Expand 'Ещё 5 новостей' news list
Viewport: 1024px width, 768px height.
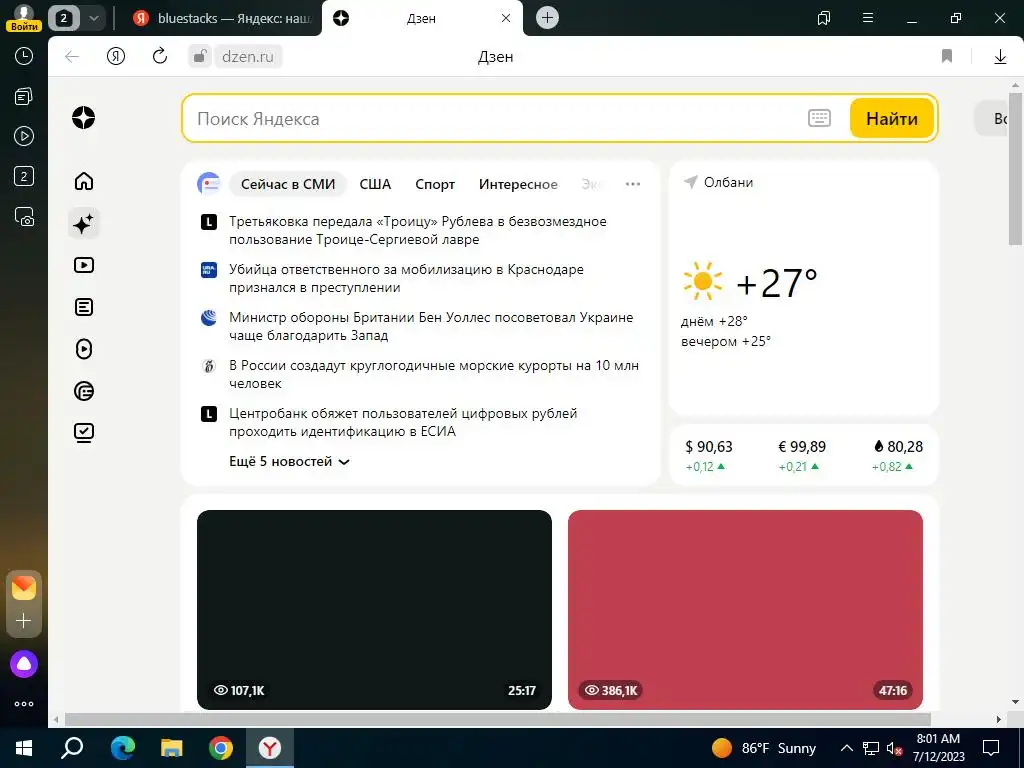289,462
